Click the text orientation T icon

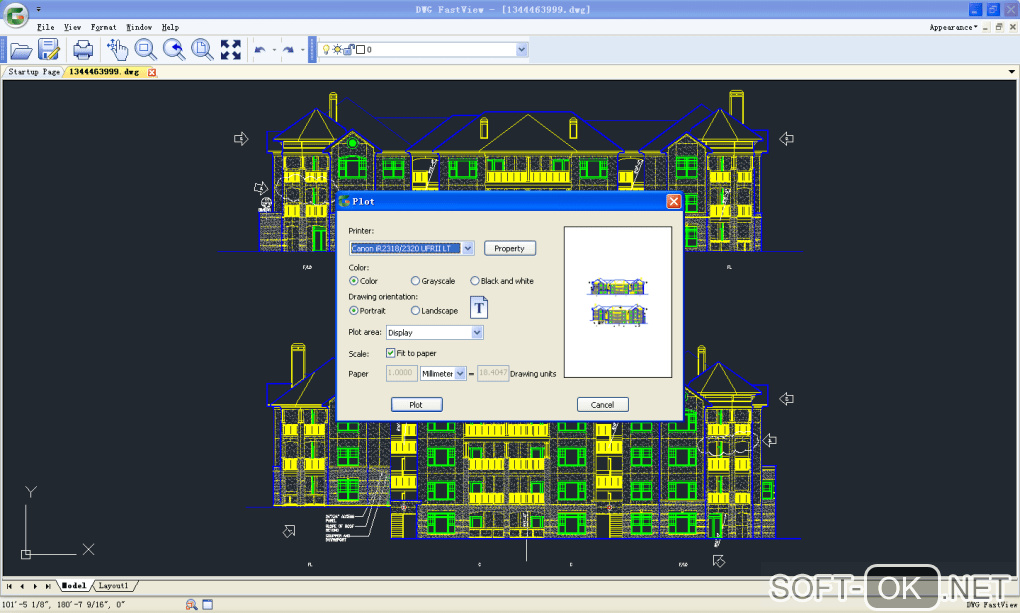pos(479,308)
